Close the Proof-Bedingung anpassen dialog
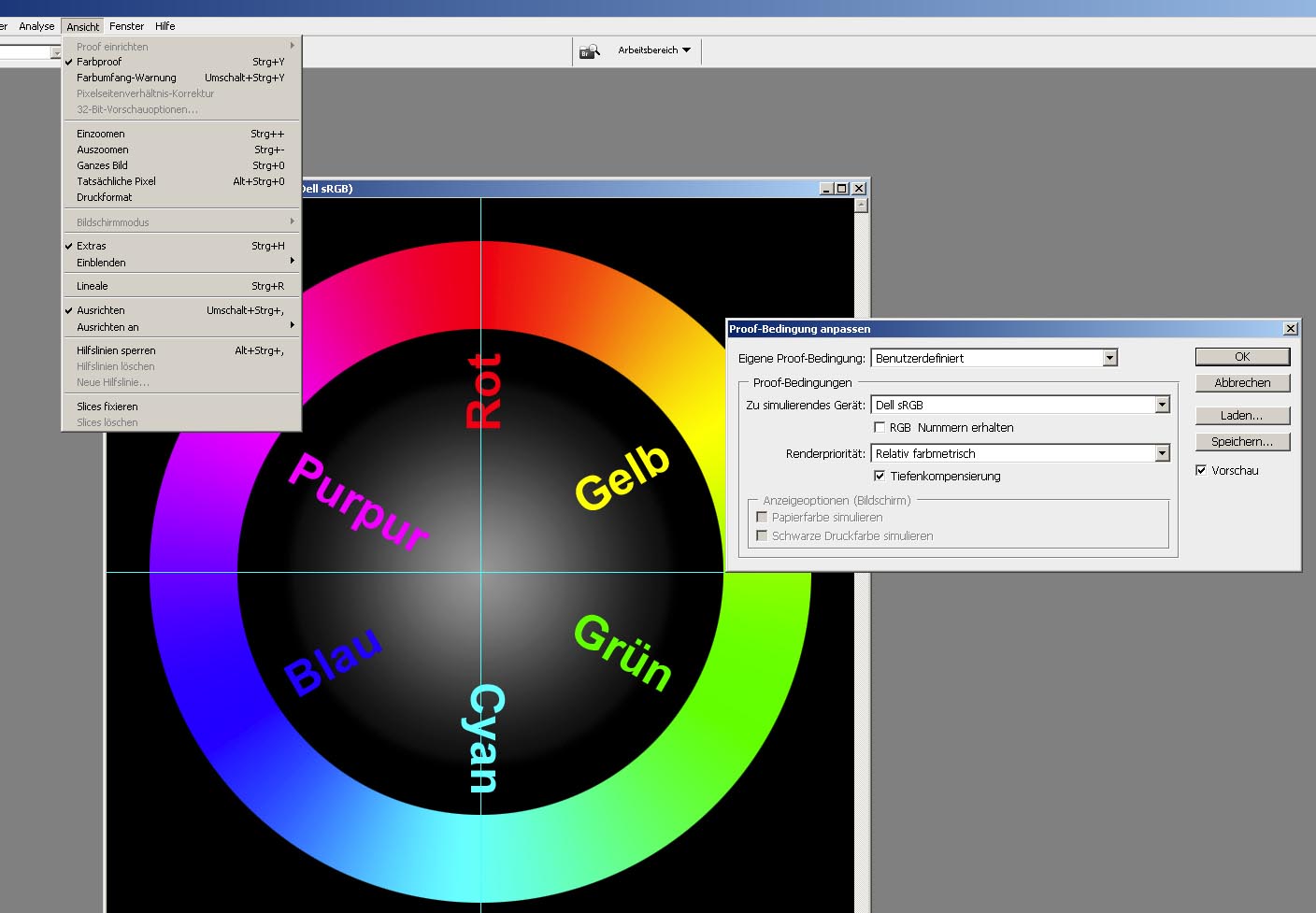This screenshot has height=913, width=1316. [1290, 329]
